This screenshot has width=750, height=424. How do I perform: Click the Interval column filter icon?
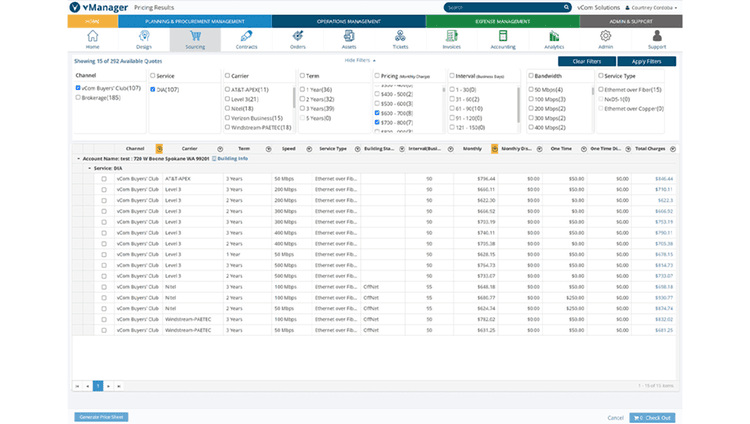click(451, 149)
